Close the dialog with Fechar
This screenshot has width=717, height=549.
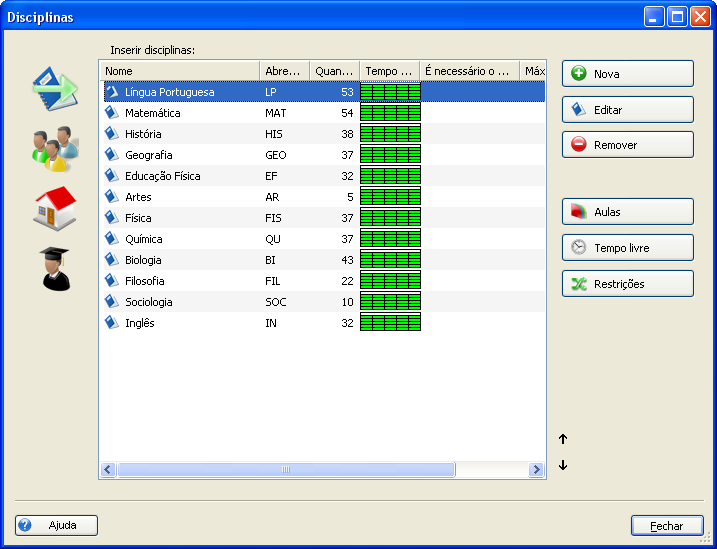[x=666, y=525]
